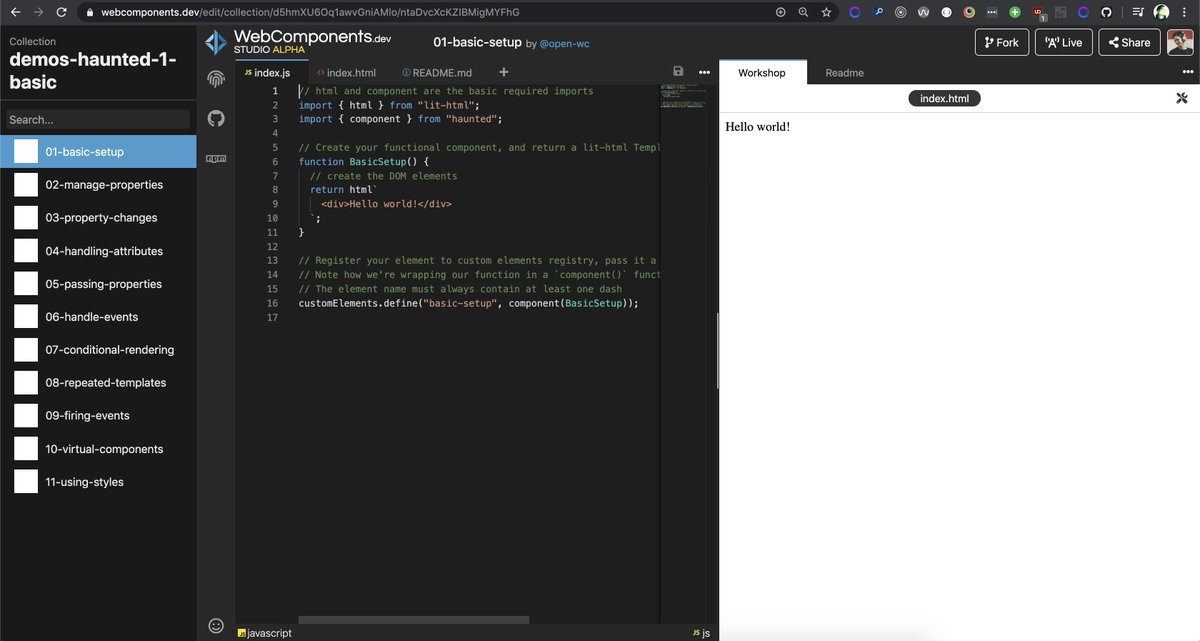Go forward in browser history
1200x641 pixels.
coord(38,12)
